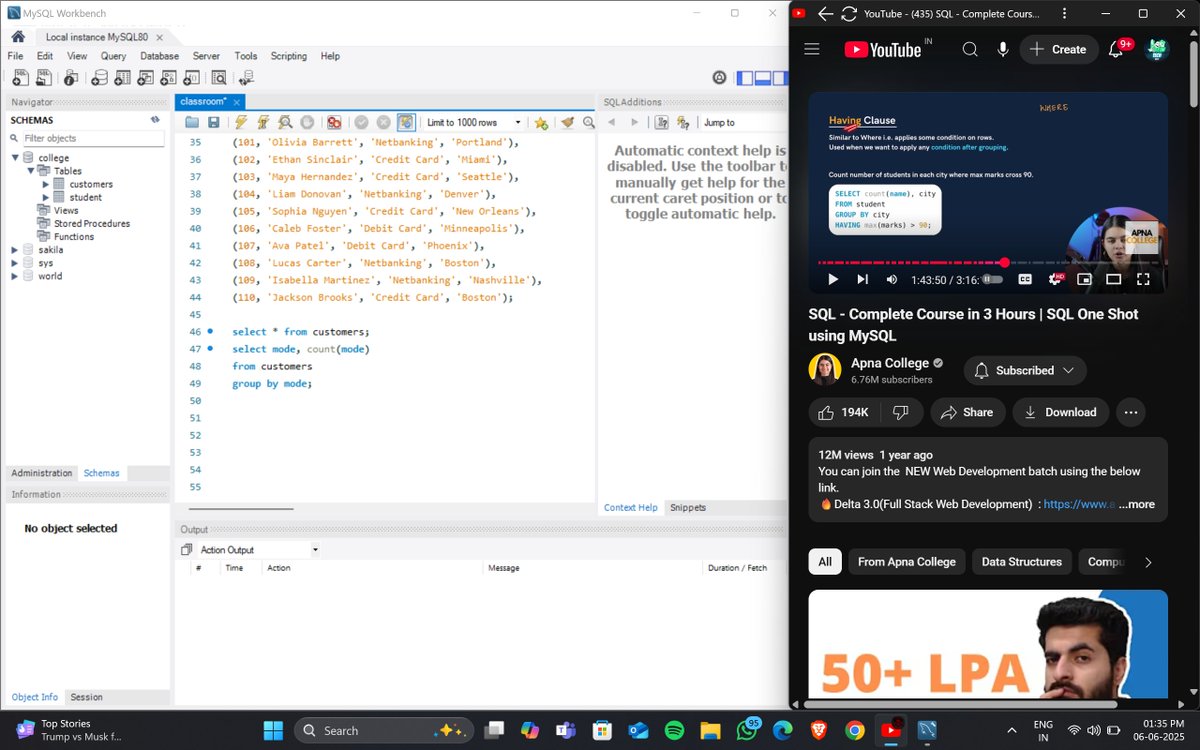
Task: Open the Database menu
Action: (x=159, y=56)
